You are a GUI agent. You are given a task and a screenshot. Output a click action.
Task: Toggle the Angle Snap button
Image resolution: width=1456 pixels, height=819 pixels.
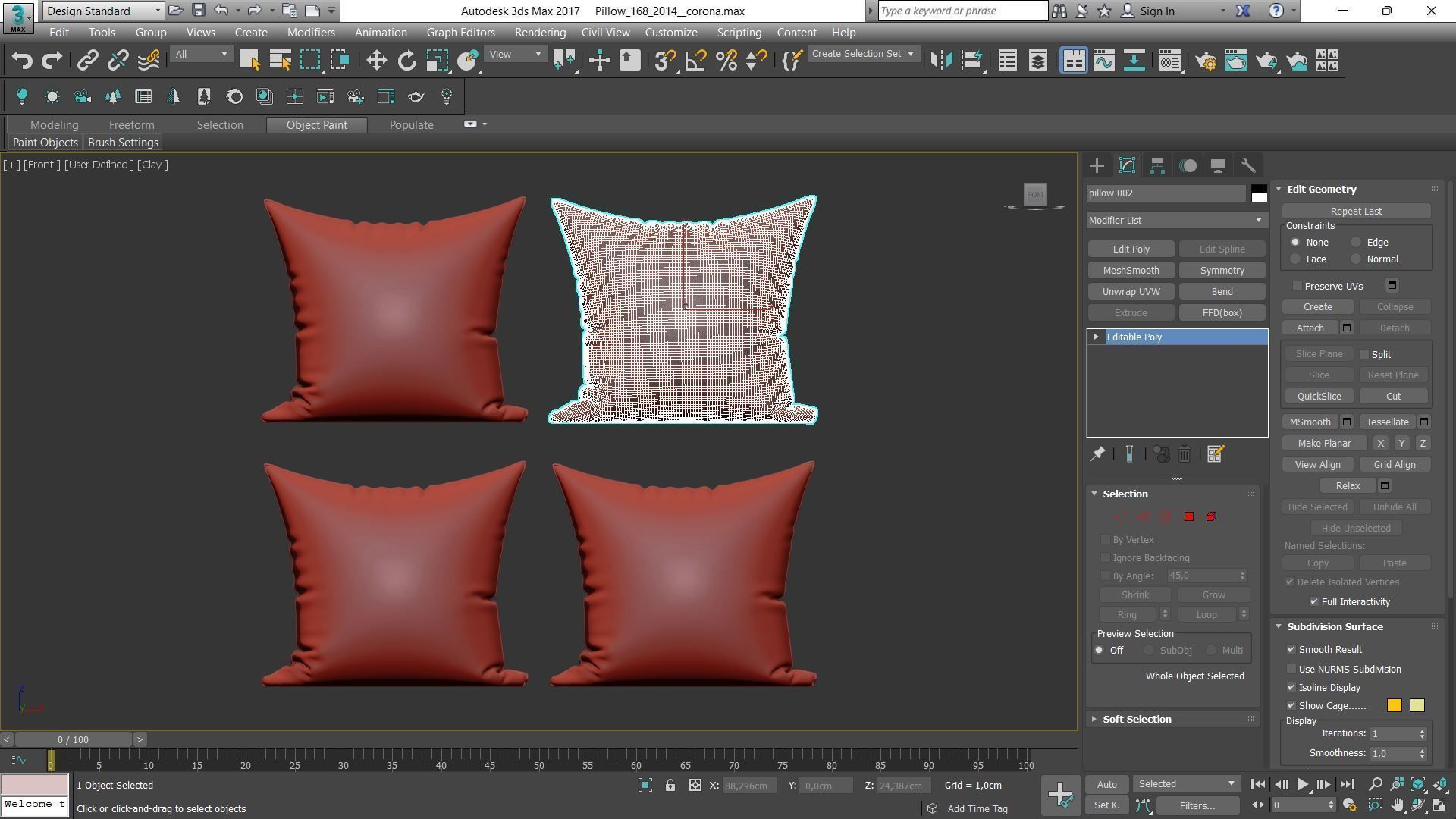[x=695, y=61]
